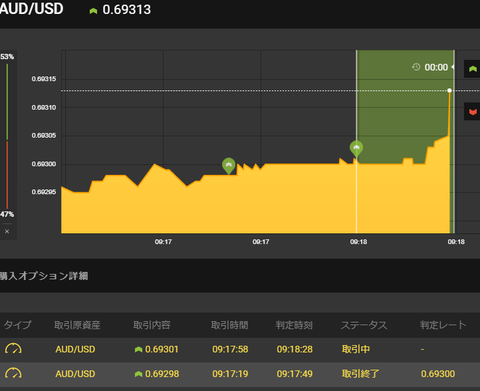Click the 0.69300 settlement rate
480x391 pixels.
click(438, 374)
